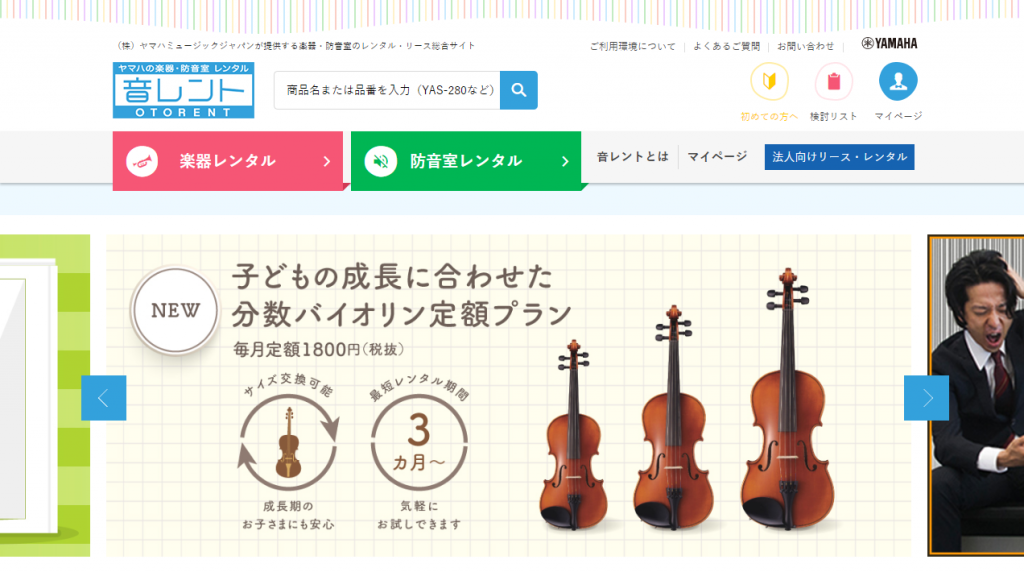1024x572 pixels.
Task: Open the よくあるご質問 link
Action: (726, 46)
